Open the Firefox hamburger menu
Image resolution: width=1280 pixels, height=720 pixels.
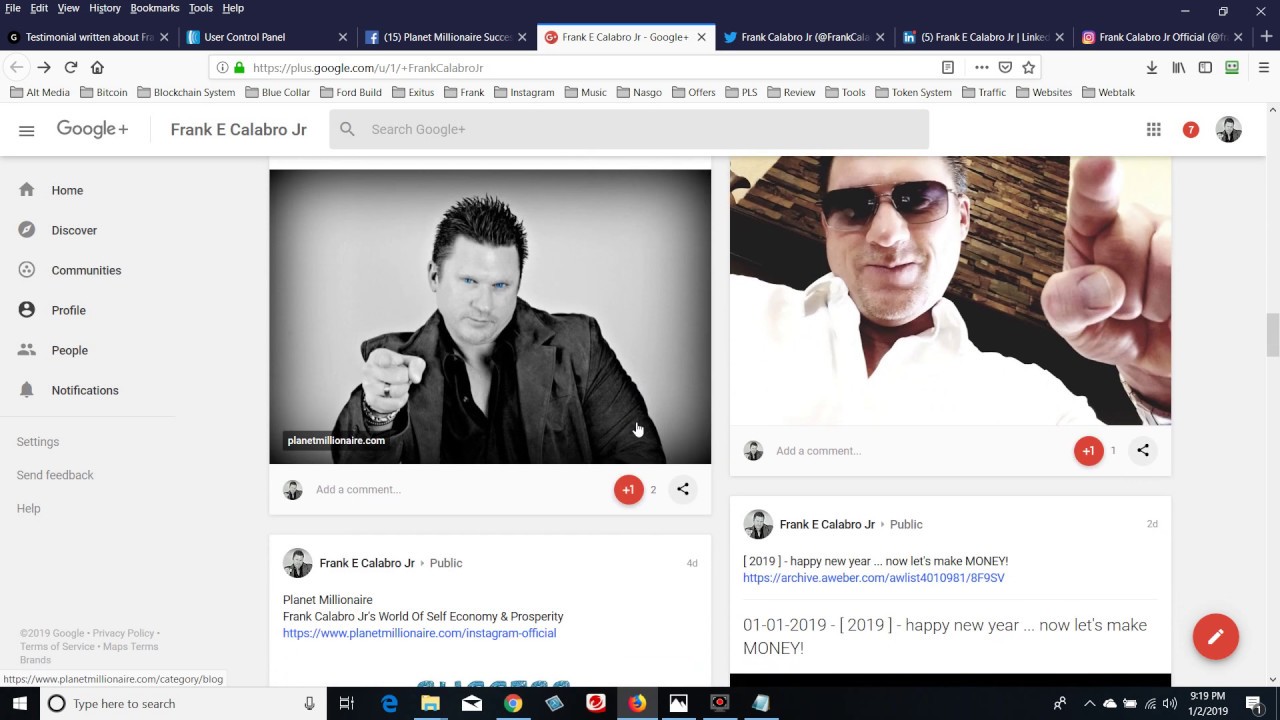coord(1264,67)
